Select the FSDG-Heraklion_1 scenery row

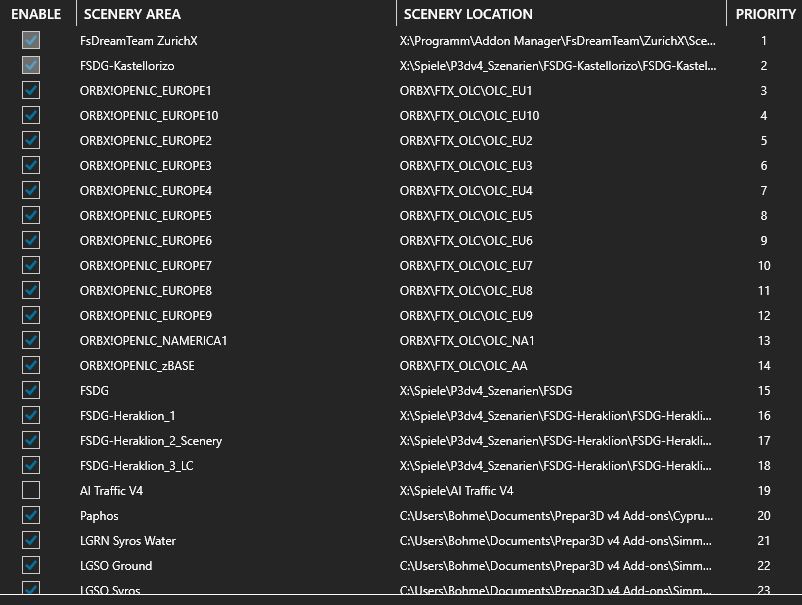[x=127, y=416]
